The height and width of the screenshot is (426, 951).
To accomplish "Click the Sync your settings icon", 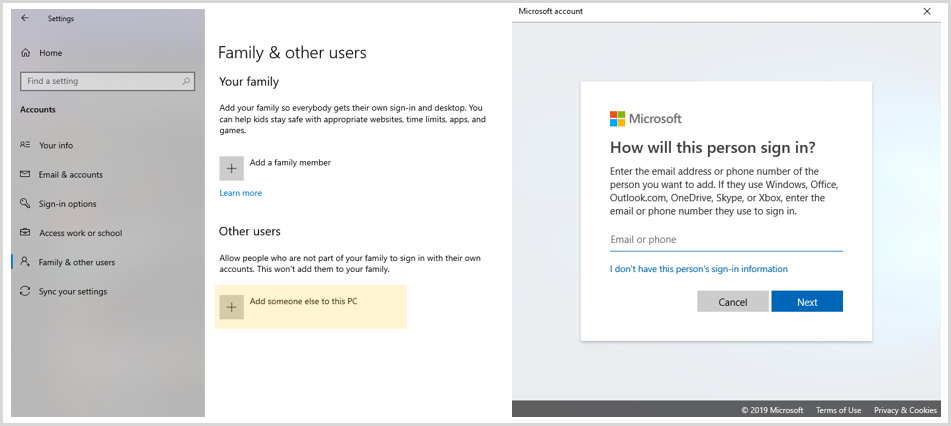I will pos(25,292).
